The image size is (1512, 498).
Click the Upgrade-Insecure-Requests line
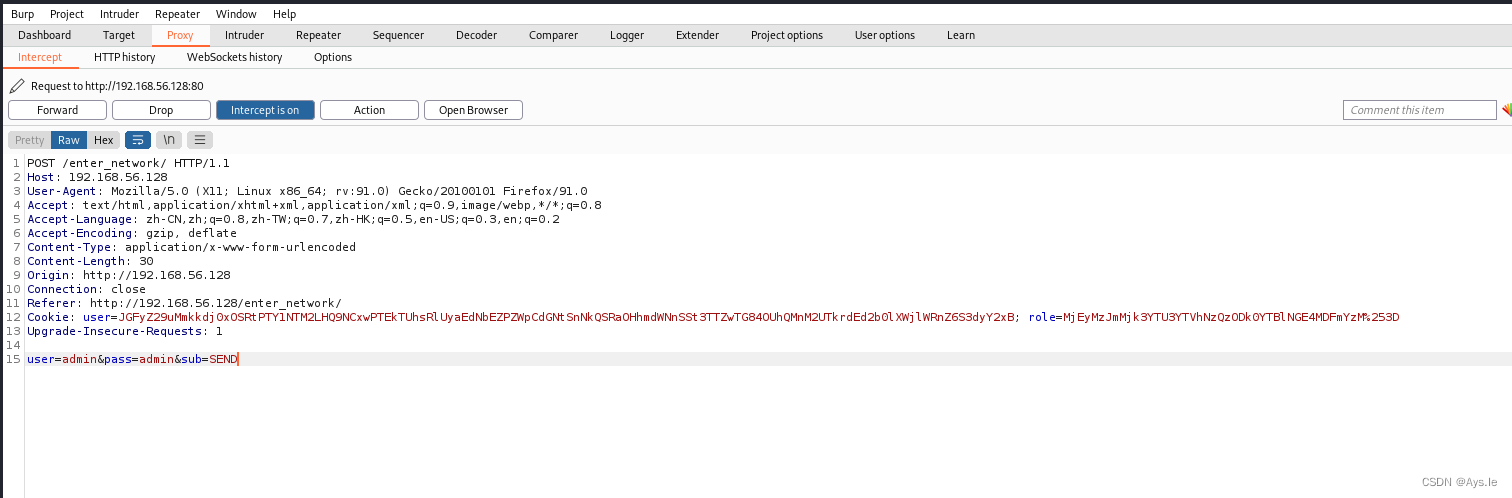click(125, 331)
